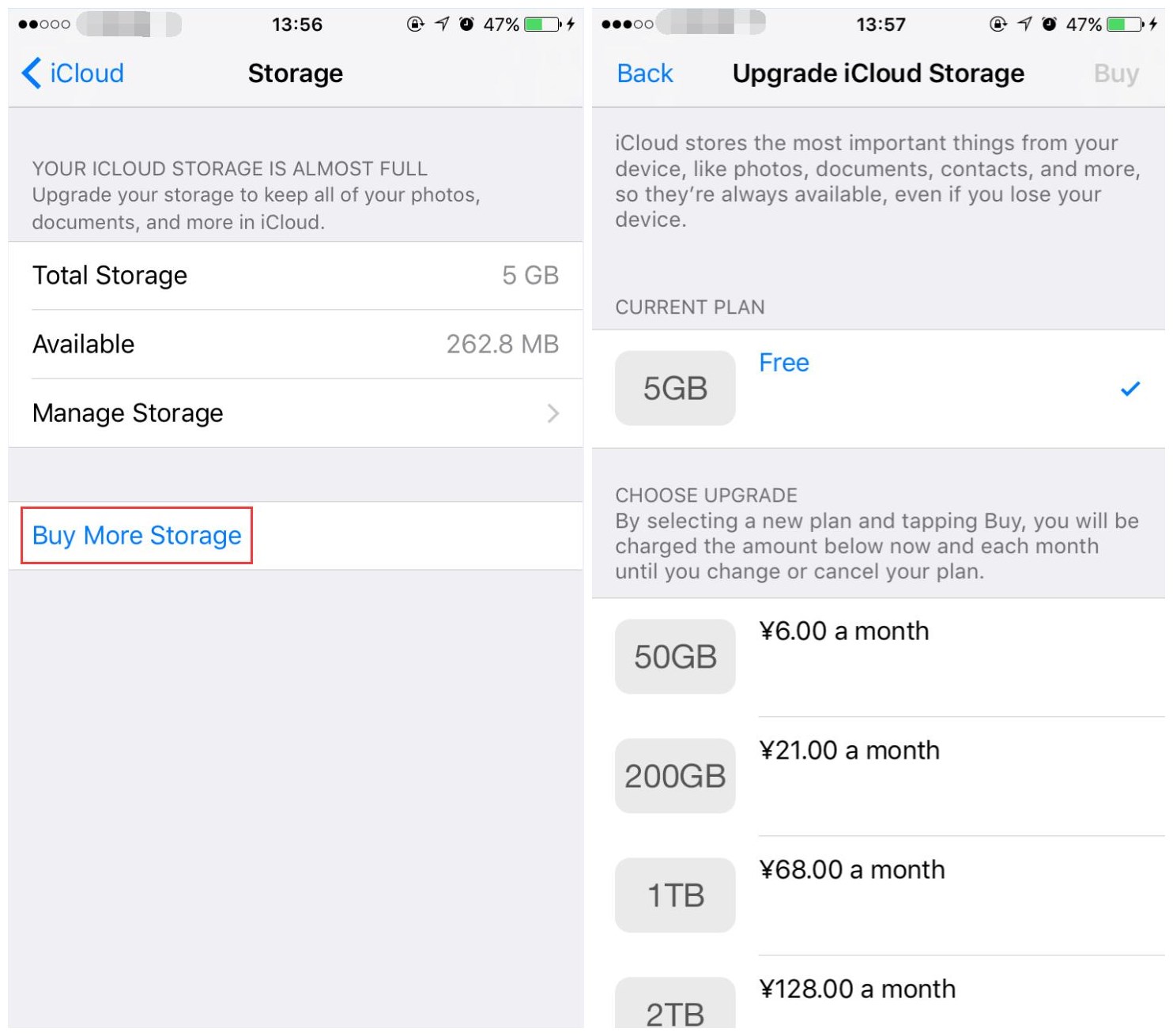
Task: Tap the 50GB plan badge
Action: tap(675, 657)
